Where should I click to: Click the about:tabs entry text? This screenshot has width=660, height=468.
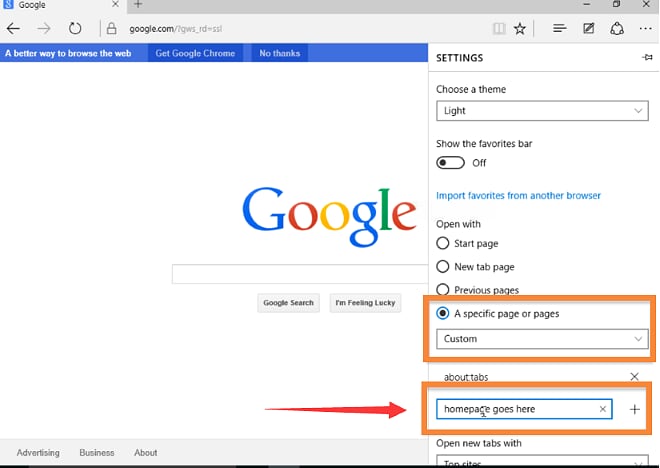pos(466,377)
